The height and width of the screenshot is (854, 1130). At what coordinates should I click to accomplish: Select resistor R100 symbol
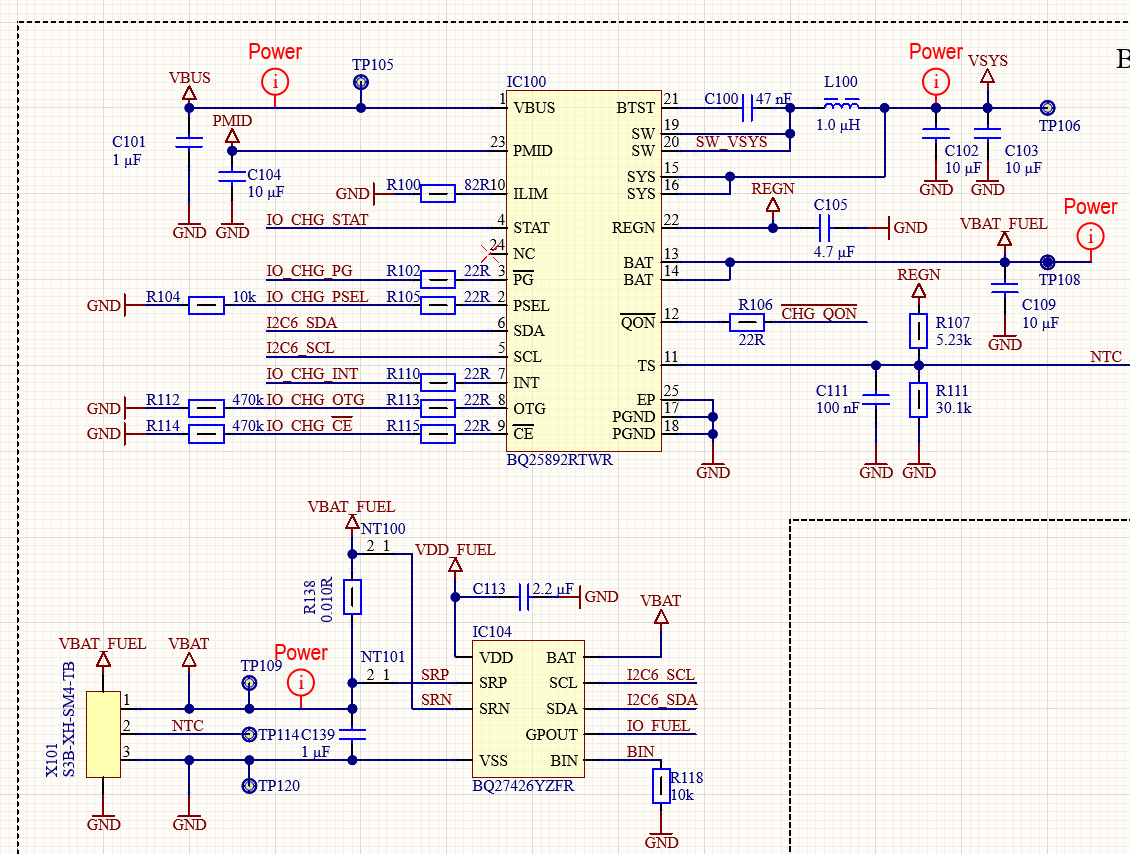(x=438, y=193)
